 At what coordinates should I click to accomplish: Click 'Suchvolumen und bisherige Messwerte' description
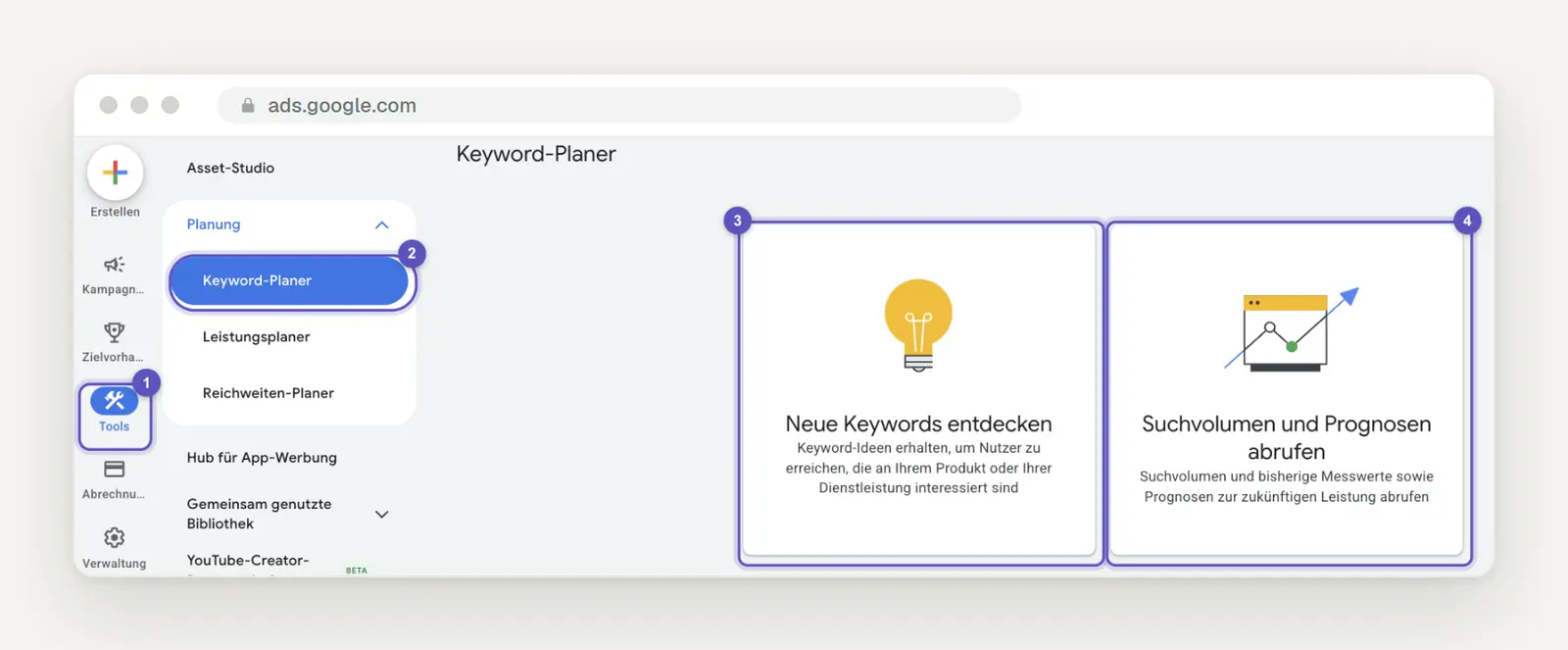(x=1287, y=486)
